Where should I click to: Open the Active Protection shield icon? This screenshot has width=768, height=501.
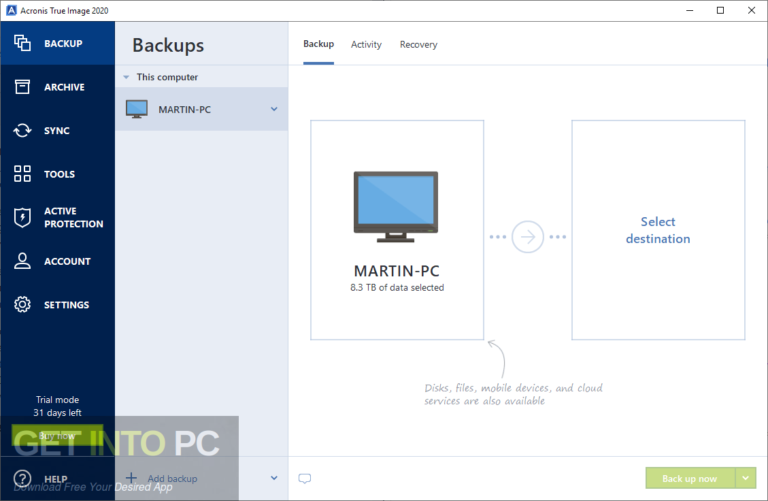point(22,217)
